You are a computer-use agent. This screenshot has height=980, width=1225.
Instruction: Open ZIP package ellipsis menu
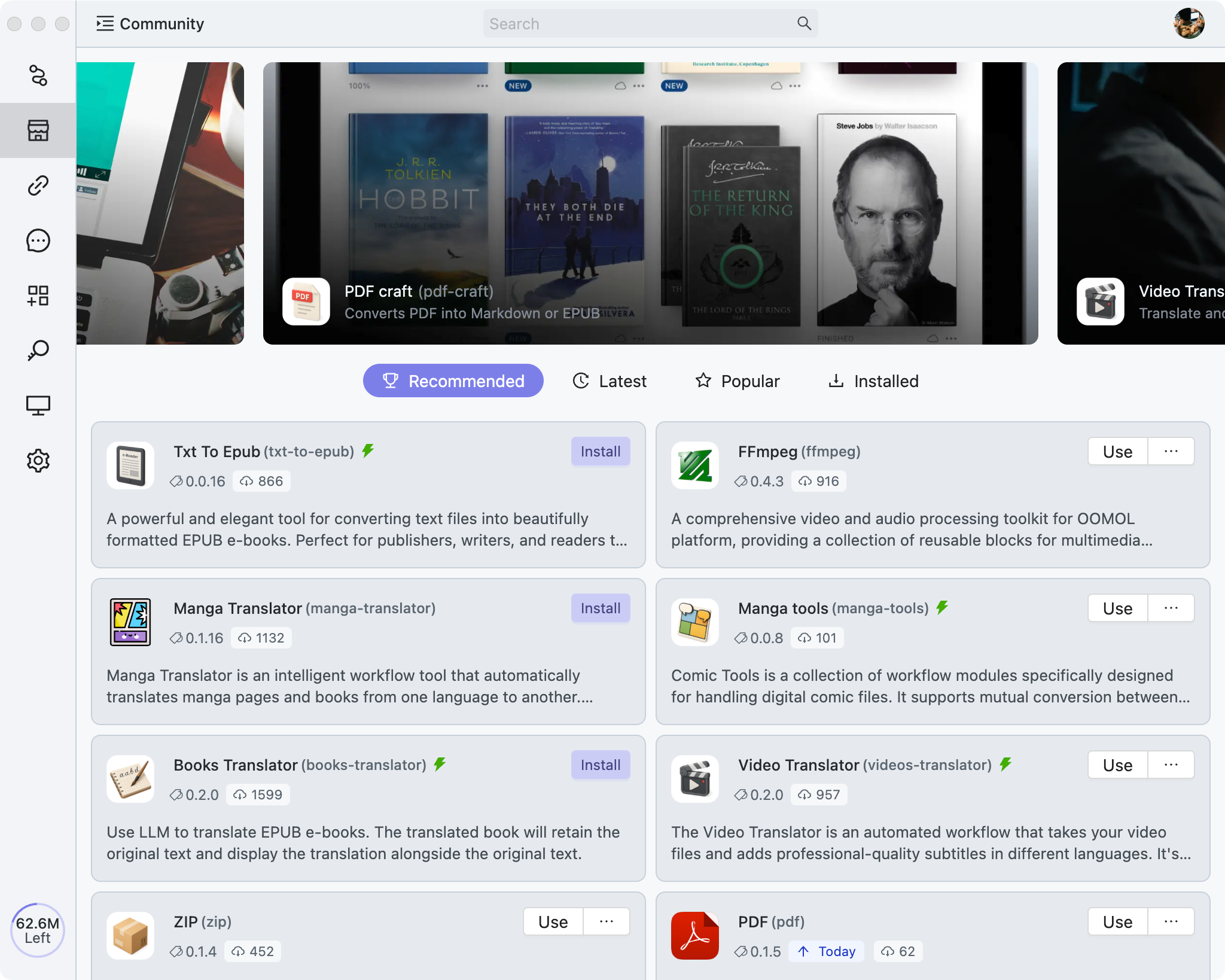tap(606, 921)
